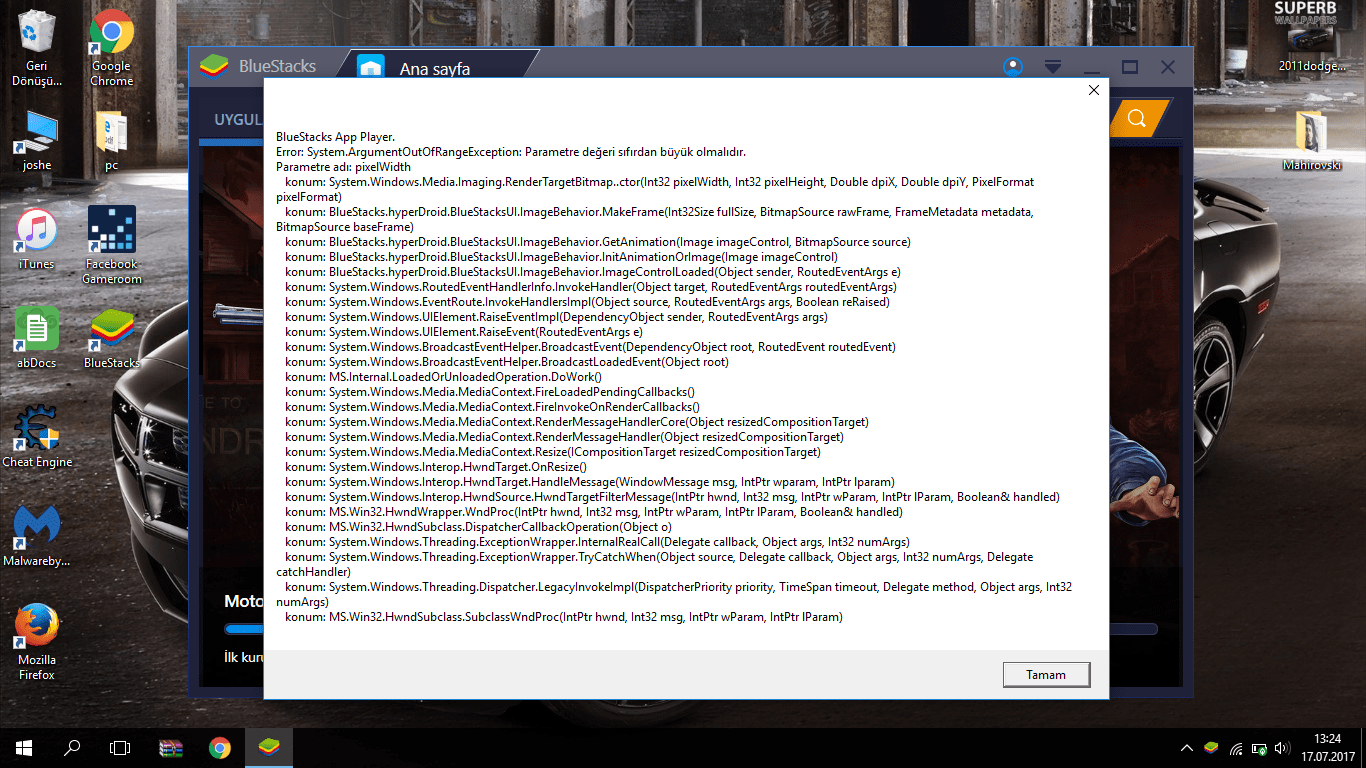Open the Windows Start menu

(x=24, y=747)
